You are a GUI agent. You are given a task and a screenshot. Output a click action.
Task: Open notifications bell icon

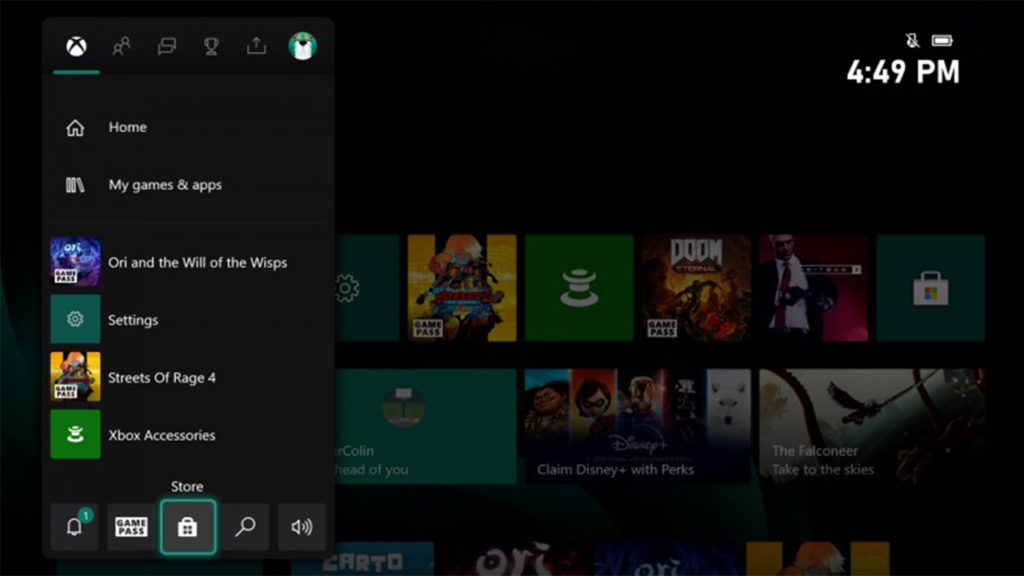click(x=74, y=527)
